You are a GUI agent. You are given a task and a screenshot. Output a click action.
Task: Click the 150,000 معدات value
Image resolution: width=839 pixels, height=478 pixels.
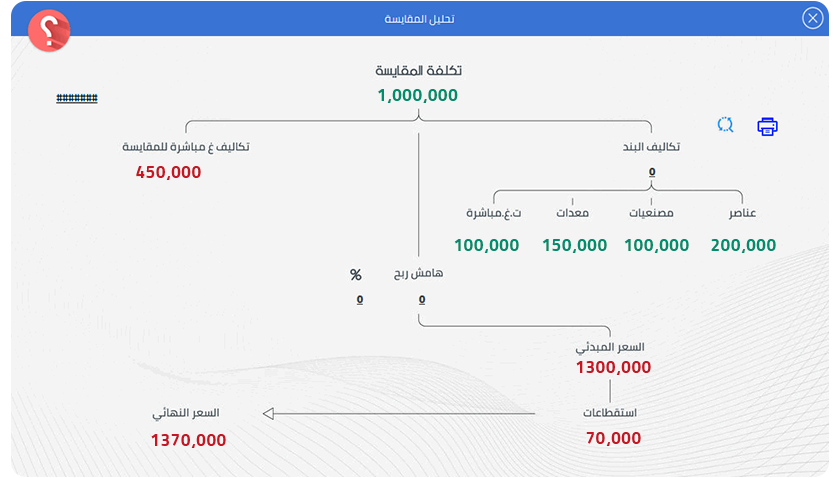tap(575, 245)
